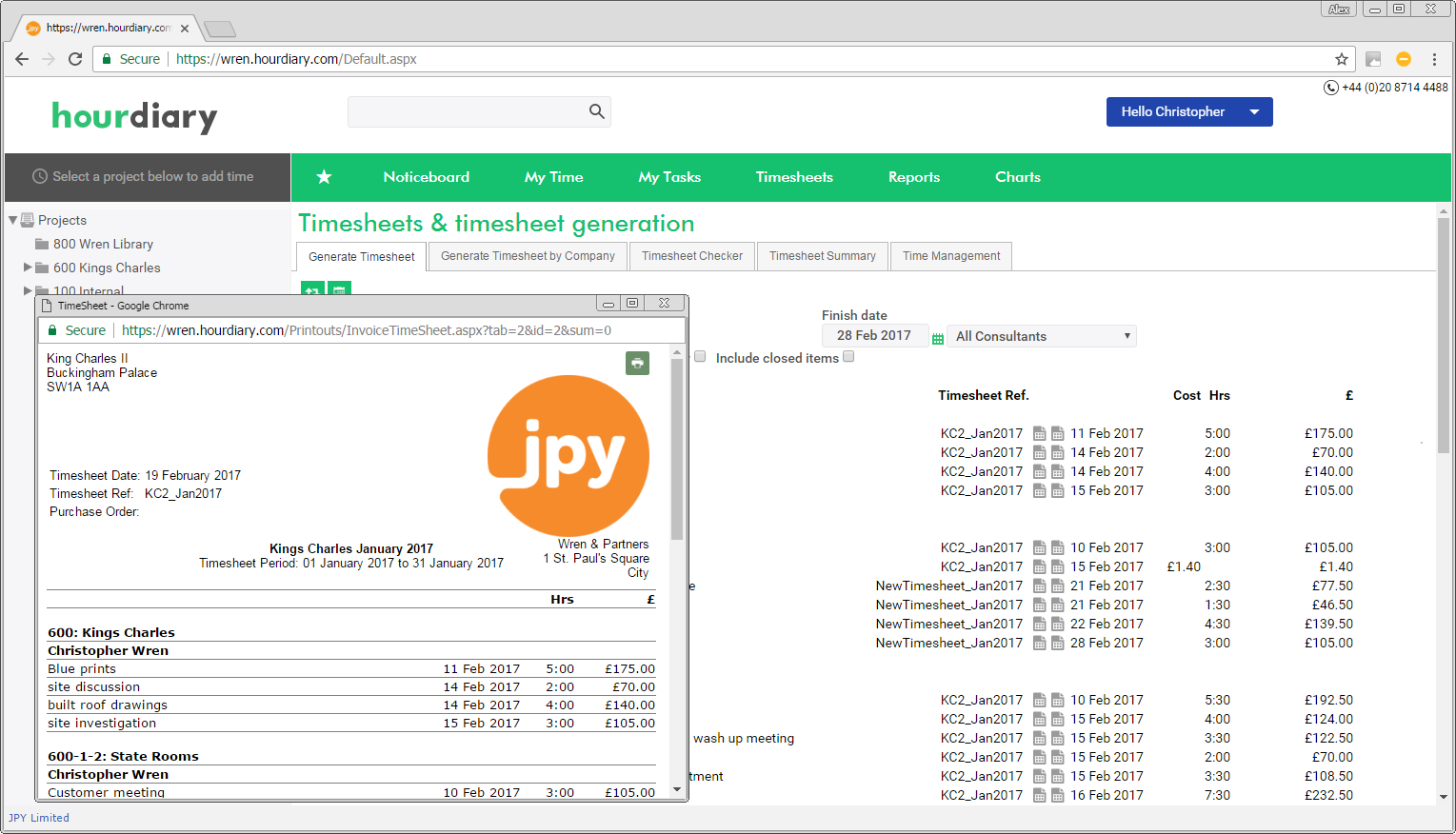This screenshot has height=834, width=1456.
Task: Collapse the Projects tree
Action: coord(11,220)
